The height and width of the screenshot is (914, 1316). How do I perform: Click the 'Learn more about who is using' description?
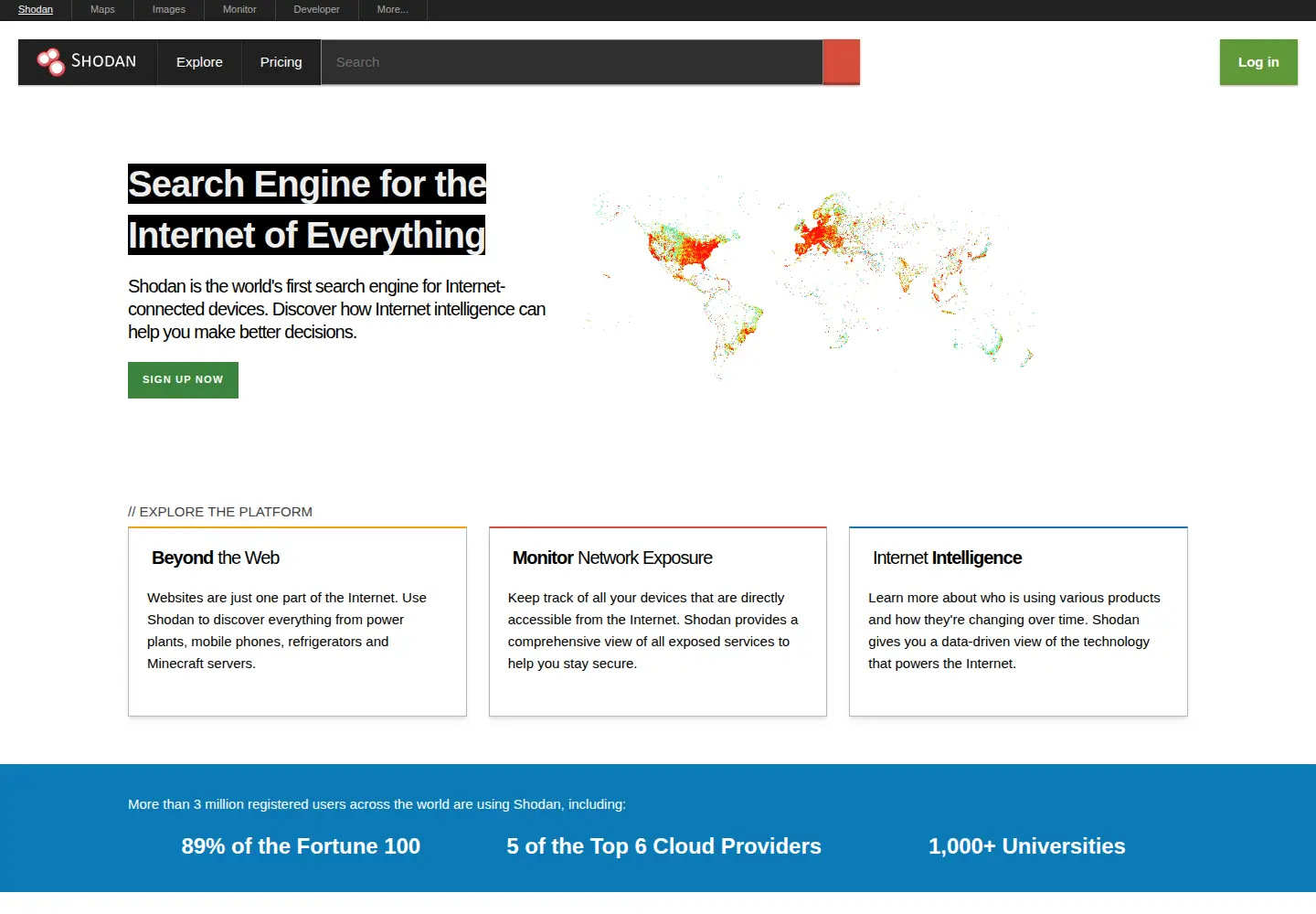pyautogui.click(x=1014, y=631)
